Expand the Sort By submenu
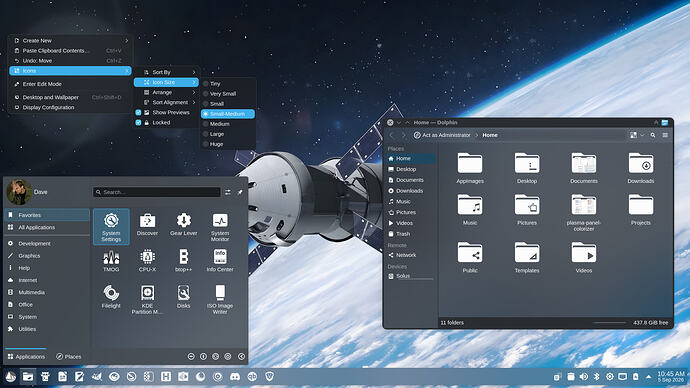 click(166, 72)
